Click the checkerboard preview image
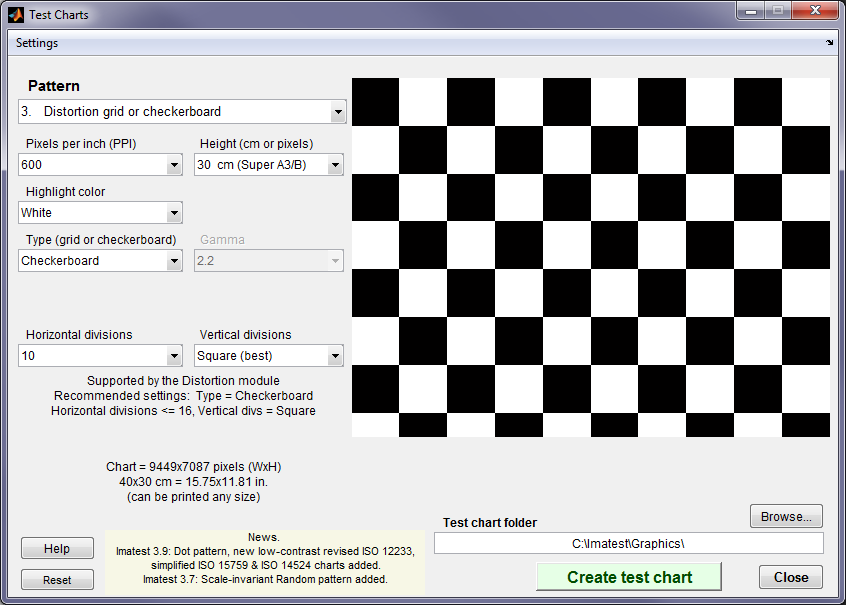This screenshot has height=605, width=846. click(x=590, y=257)
